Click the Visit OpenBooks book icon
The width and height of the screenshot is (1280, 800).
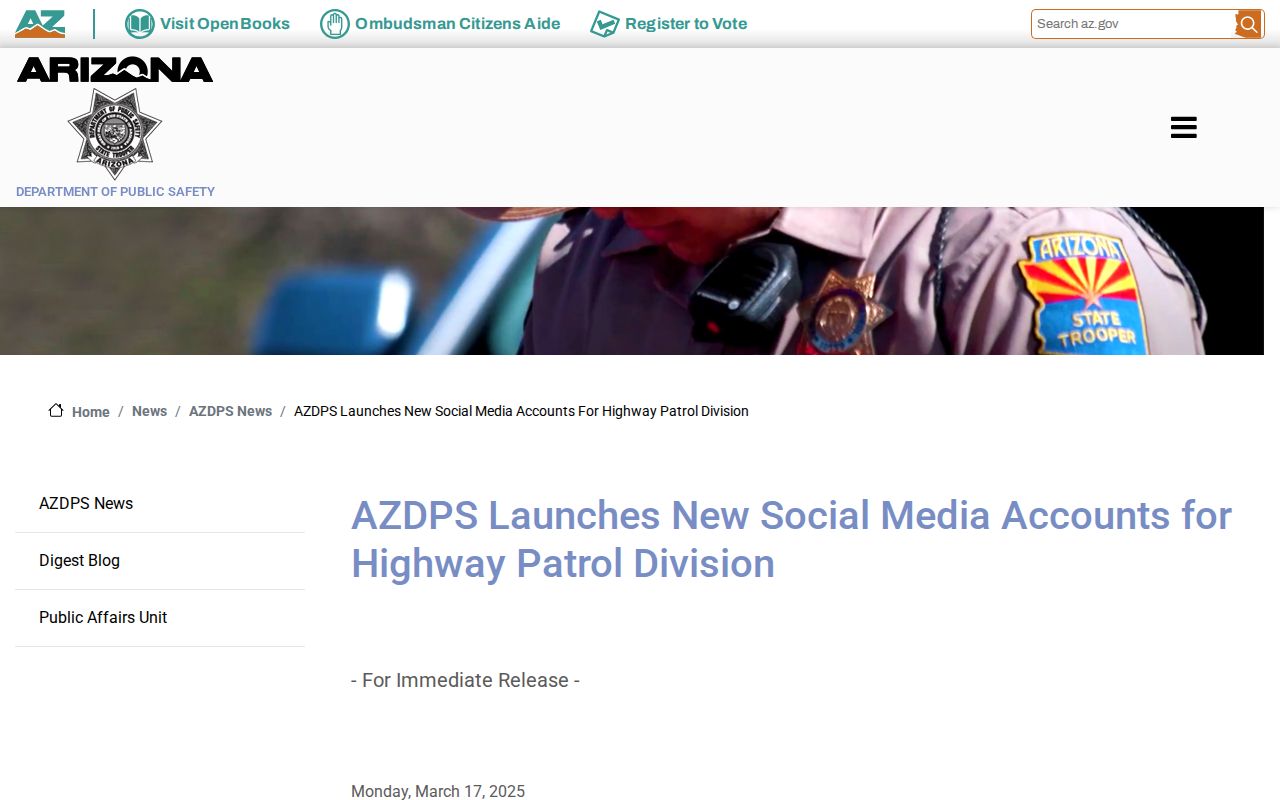pos(140,24)
